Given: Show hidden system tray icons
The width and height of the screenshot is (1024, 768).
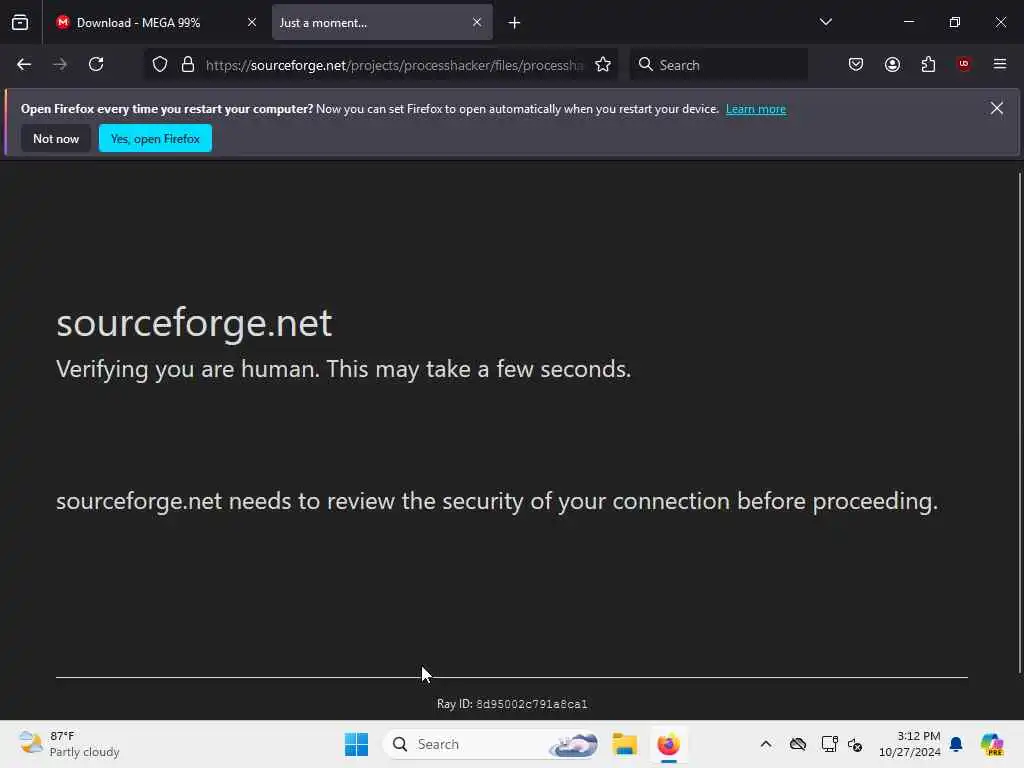Looking at the screenshot, I should click(766, 744).
